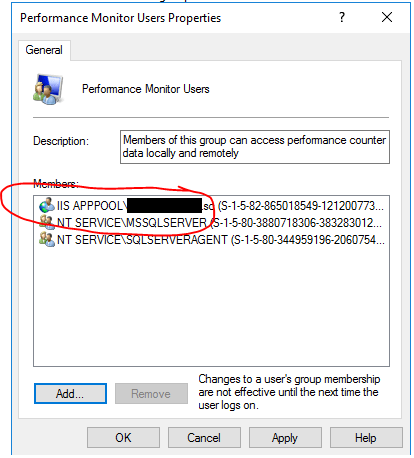Click the NT SERVICE\SQLSERVERAGENT member icon
The image size is (414, 458).
(x=47, y=239)
